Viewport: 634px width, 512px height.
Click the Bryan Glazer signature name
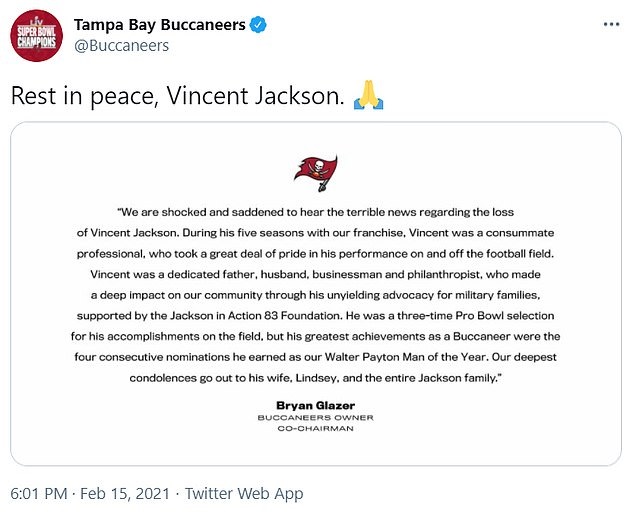pyautogui.click(x=316, y=404)
